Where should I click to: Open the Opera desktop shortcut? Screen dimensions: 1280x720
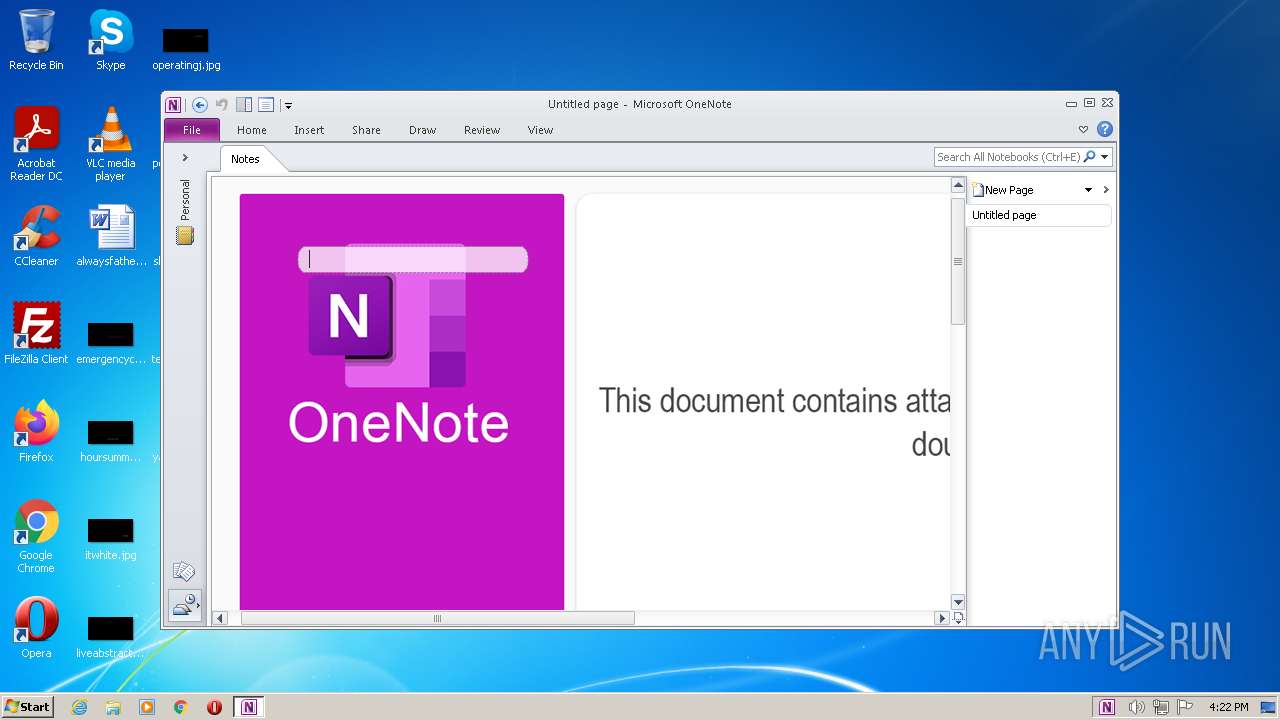click(x=36, y=628)
